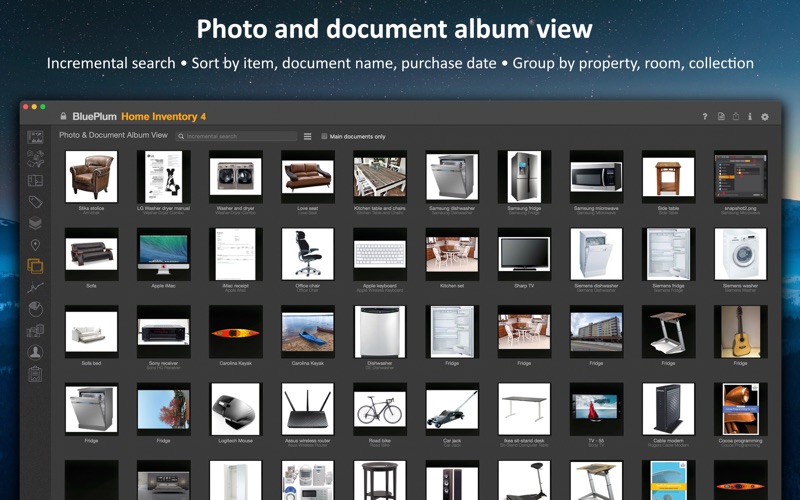This screenshot has width=800, height=500.
Task: Select the Sofa bed thumbnail
Action: tap(91, 332)
